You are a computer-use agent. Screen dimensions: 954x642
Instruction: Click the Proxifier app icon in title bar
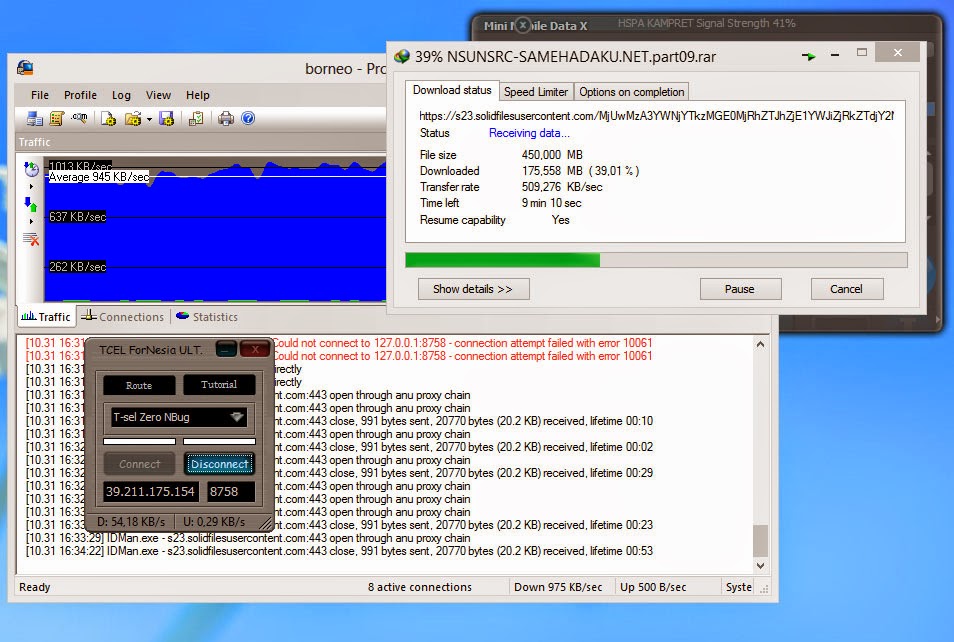coord(25,68)
